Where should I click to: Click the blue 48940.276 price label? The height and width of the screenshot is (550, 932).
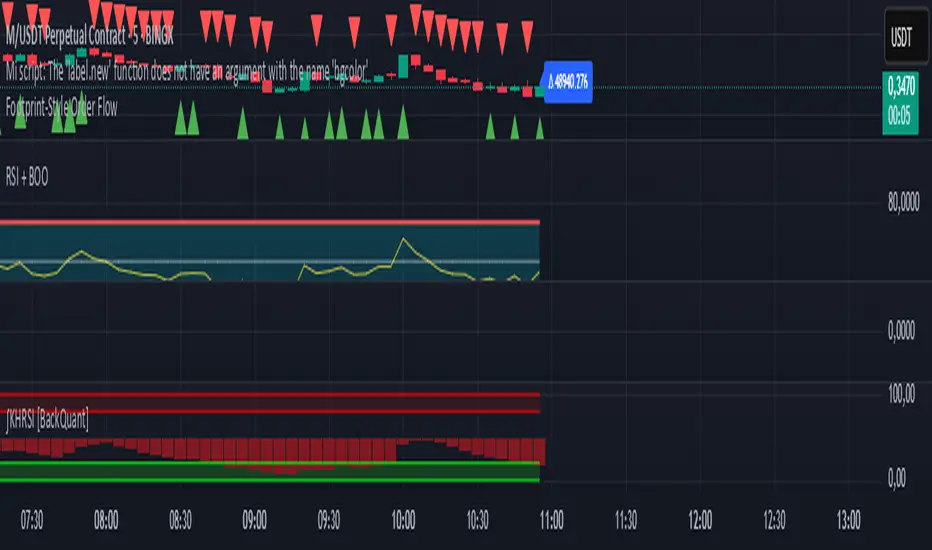click(568, 81)
